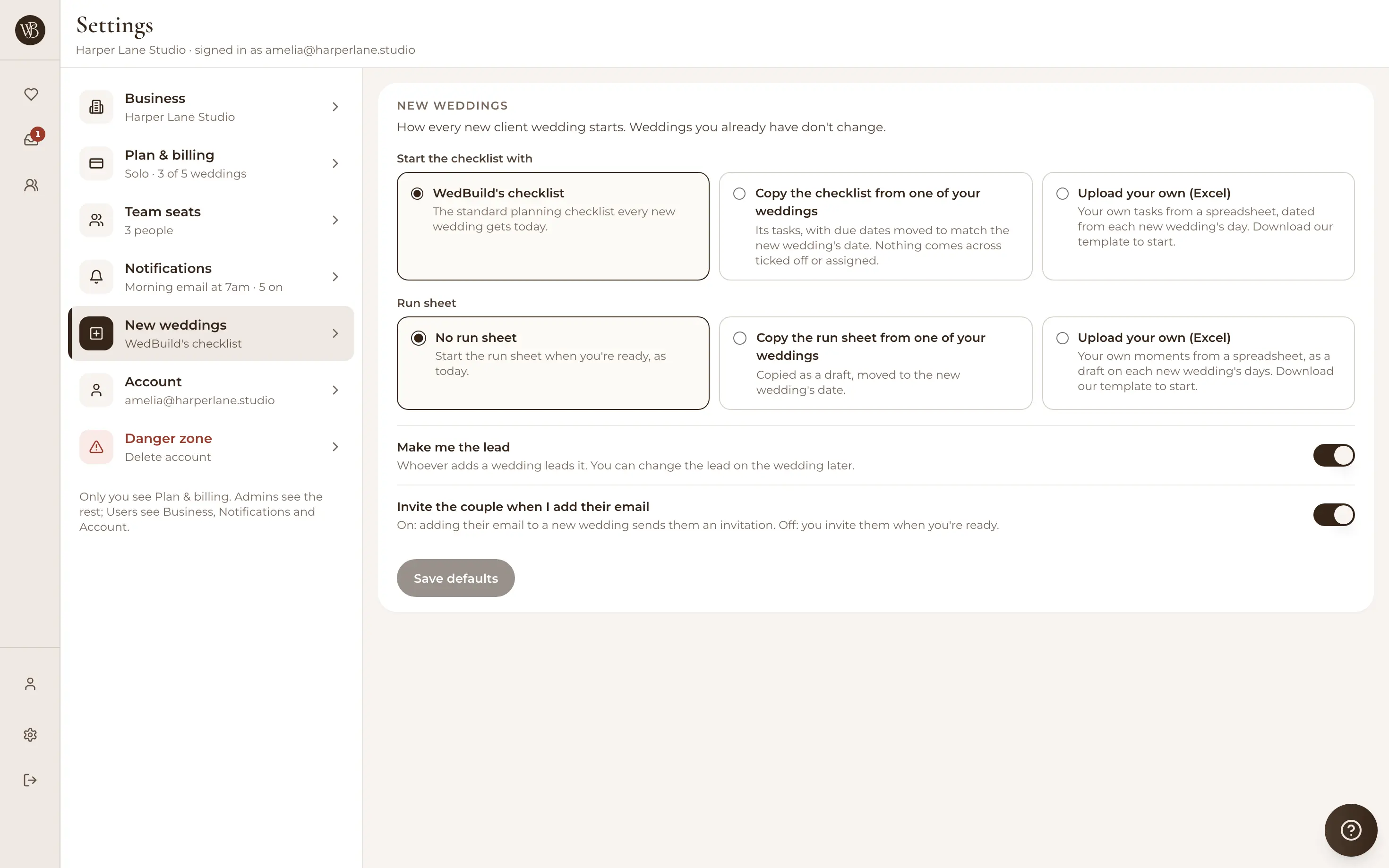Image resolution: width=1389 pixels, height=868 pixels.
Task: Expand the Business row chevron
Action: point(335,107)
